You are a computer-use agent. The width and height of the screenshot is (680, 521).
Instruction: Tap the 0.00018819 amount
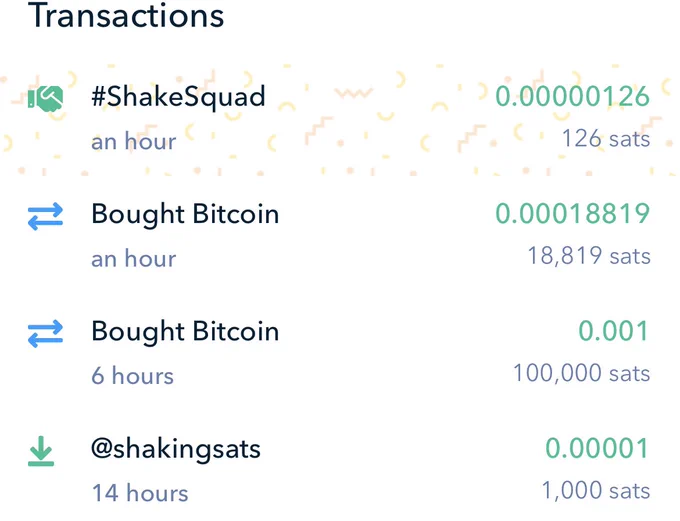572,213
